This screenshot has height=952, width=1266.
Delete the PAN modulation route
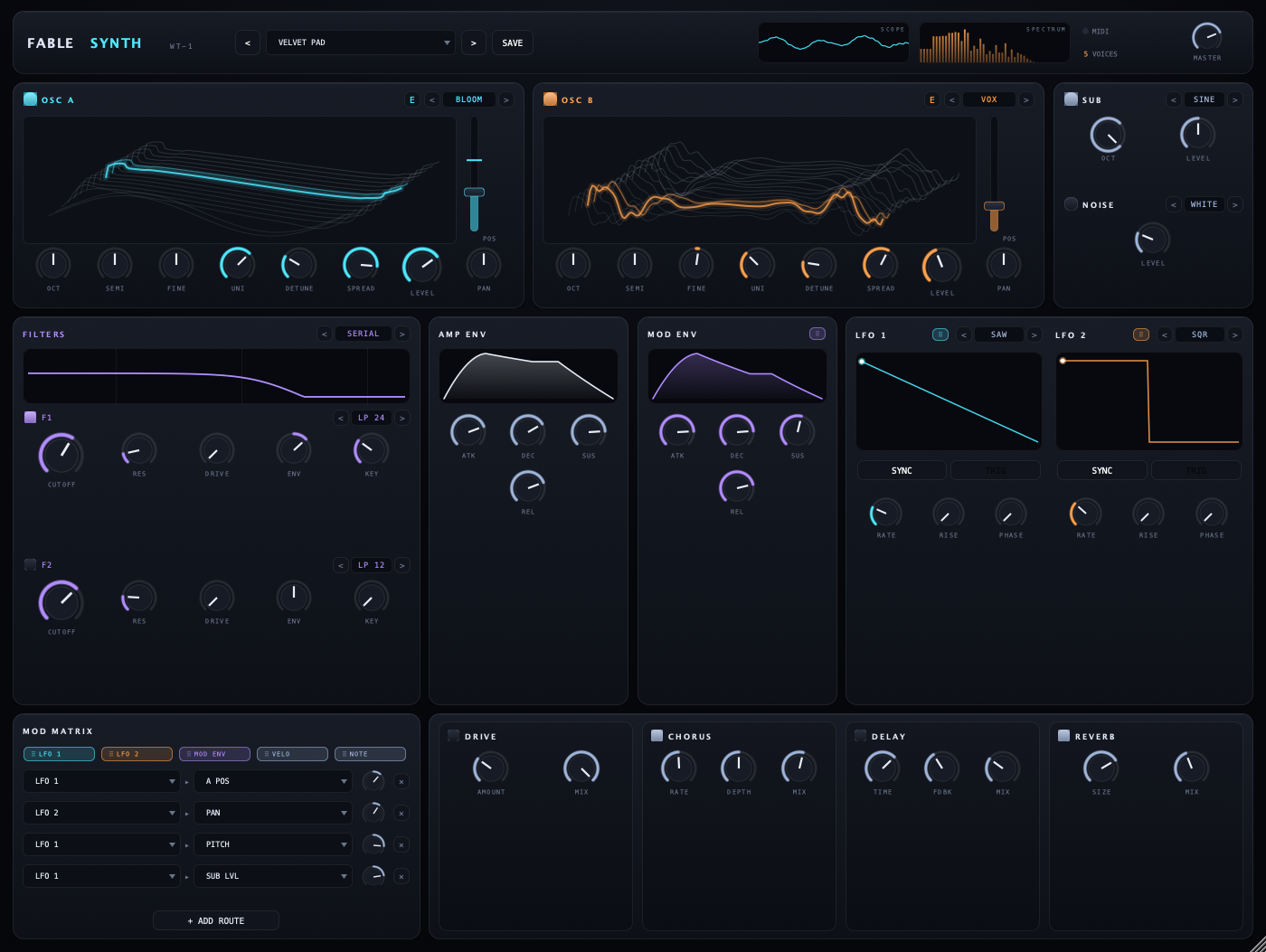point(402,813)
